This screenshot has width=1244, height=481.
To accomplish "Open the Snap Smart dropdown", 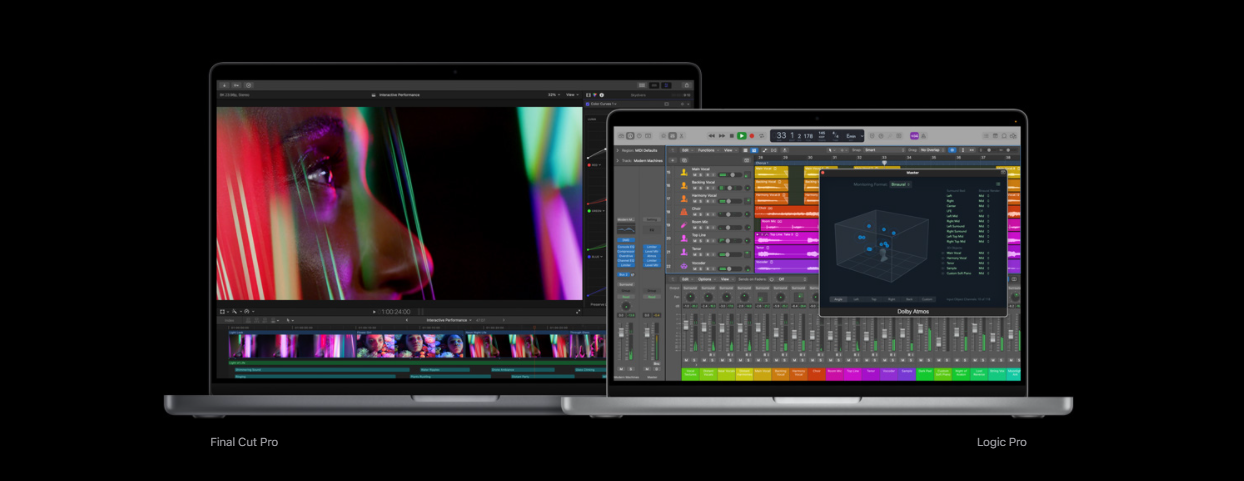I will 883,150.
